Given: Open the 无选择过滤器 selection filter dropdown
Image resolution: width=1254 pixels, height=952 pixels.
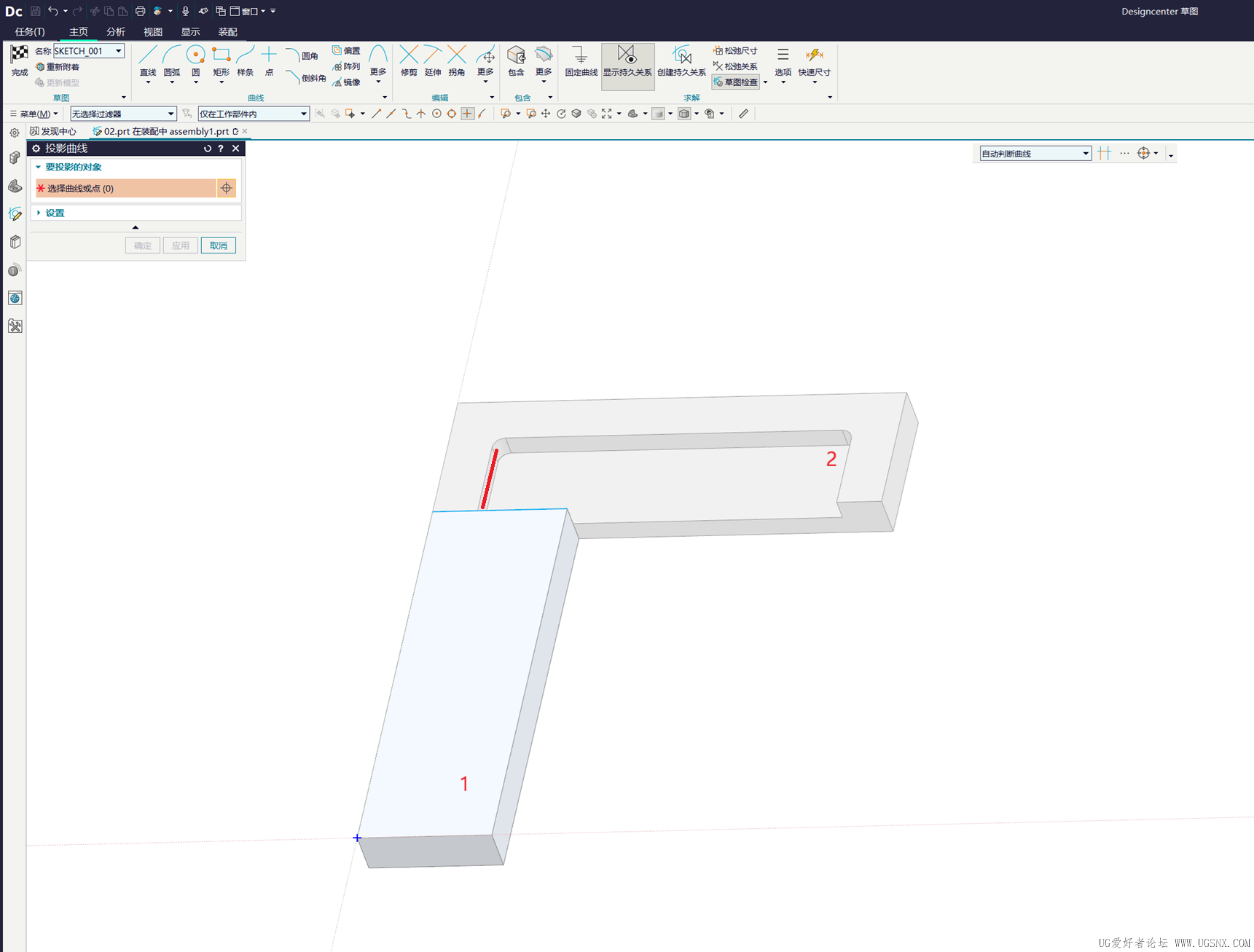Looking at the screenshot, I should tap(171, 114).
